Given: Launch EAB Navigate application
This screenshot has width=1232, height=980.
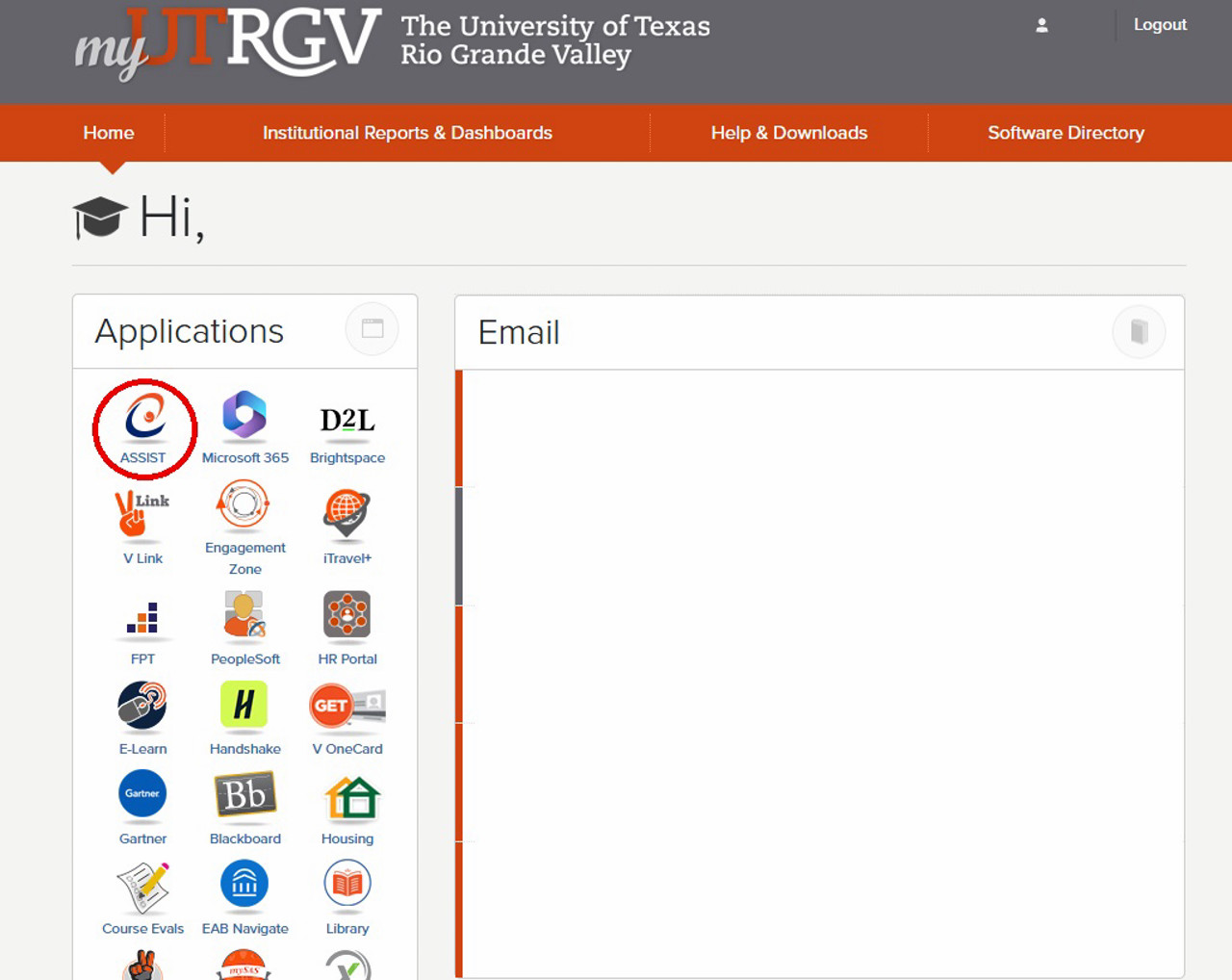Looking at the screenshot, I should point(244,884).
